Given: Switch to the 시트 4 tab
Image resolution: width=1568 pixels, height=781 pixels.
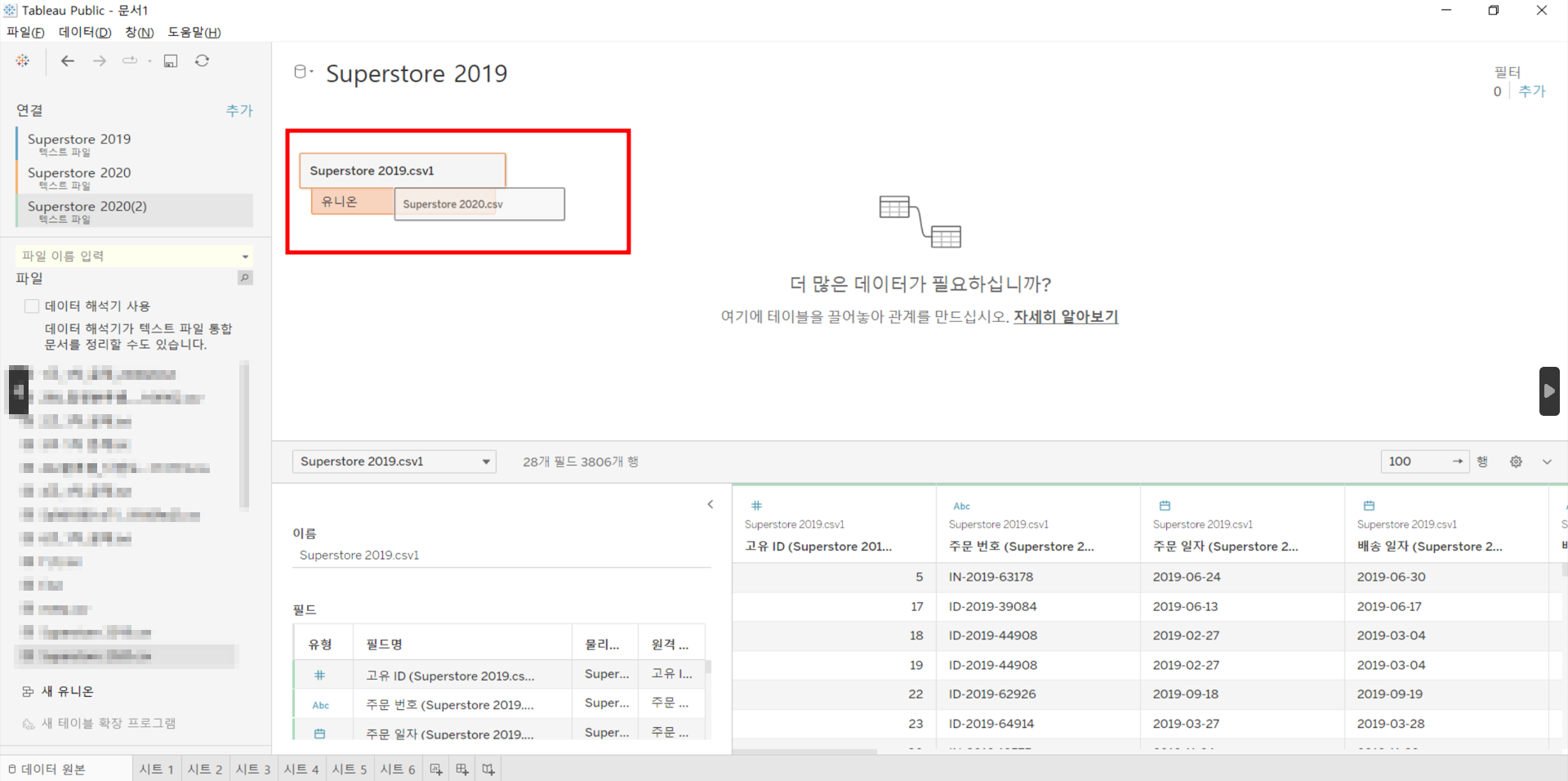Looking at the screenshot, I should (301, 769).
